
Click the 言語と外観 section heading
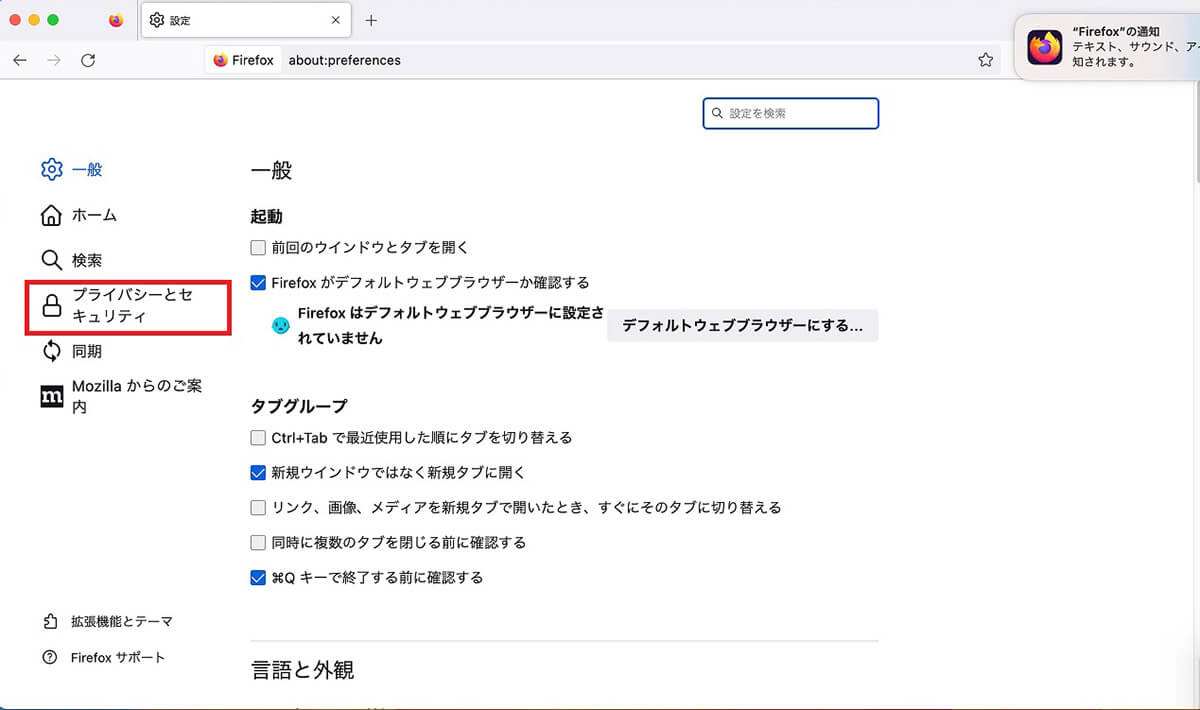click(302, 669)
